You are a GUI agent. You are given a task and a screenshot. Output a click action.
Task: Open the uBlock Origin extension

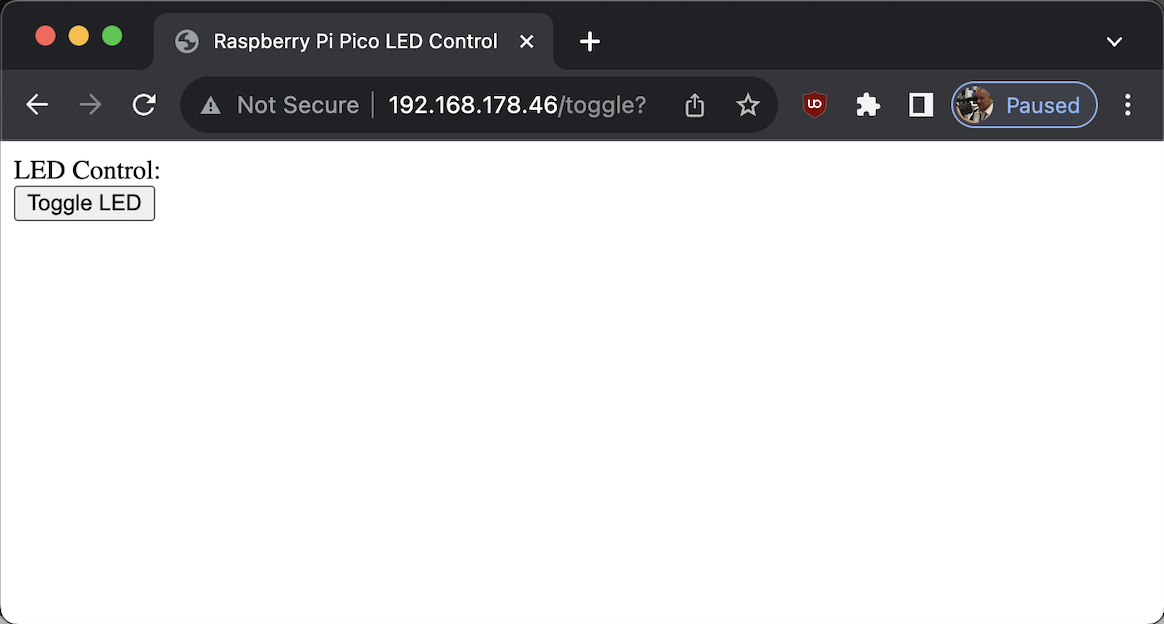click(x=814, y=105)
